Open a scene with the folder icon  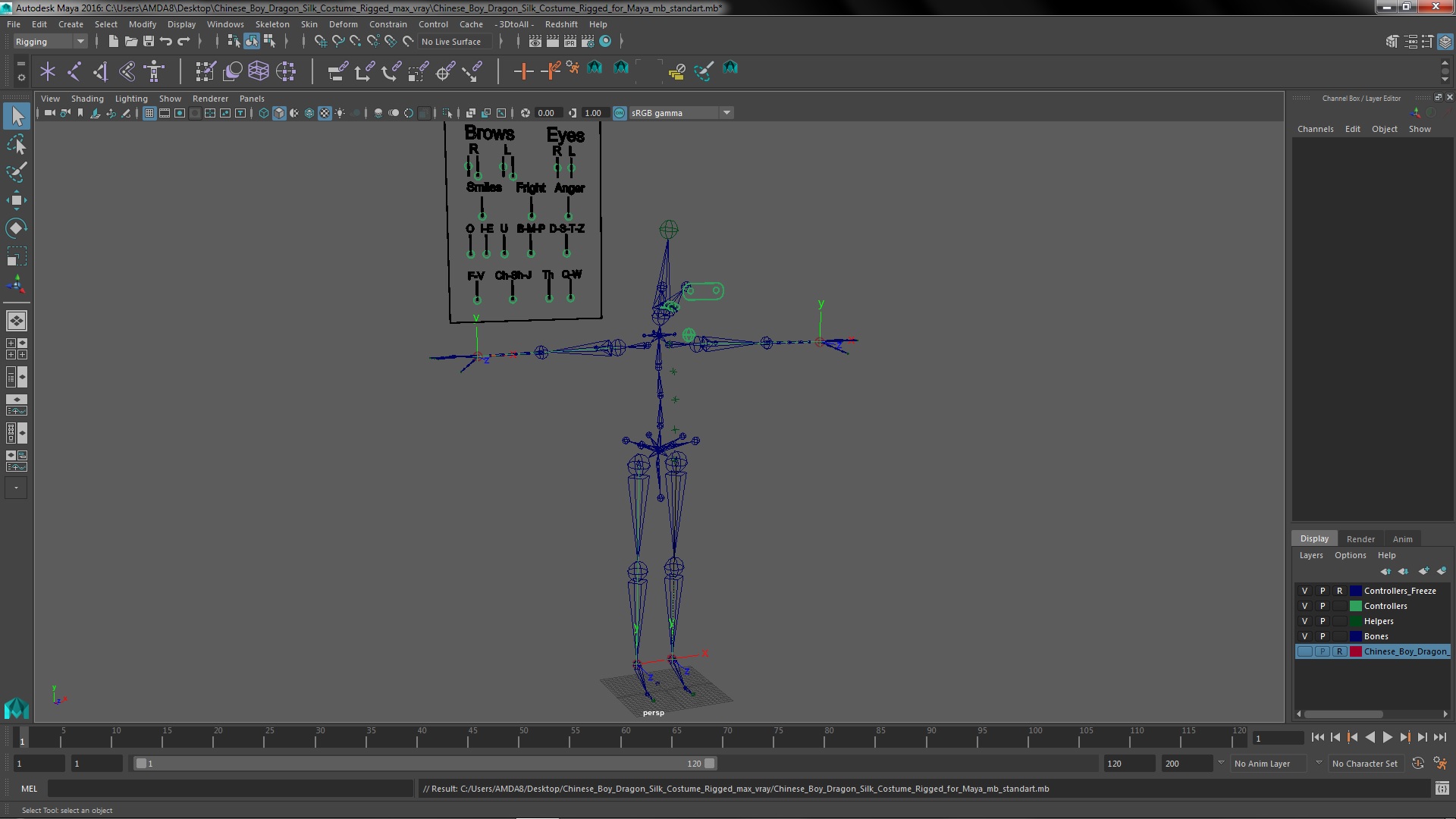click(x=130, y=41)
